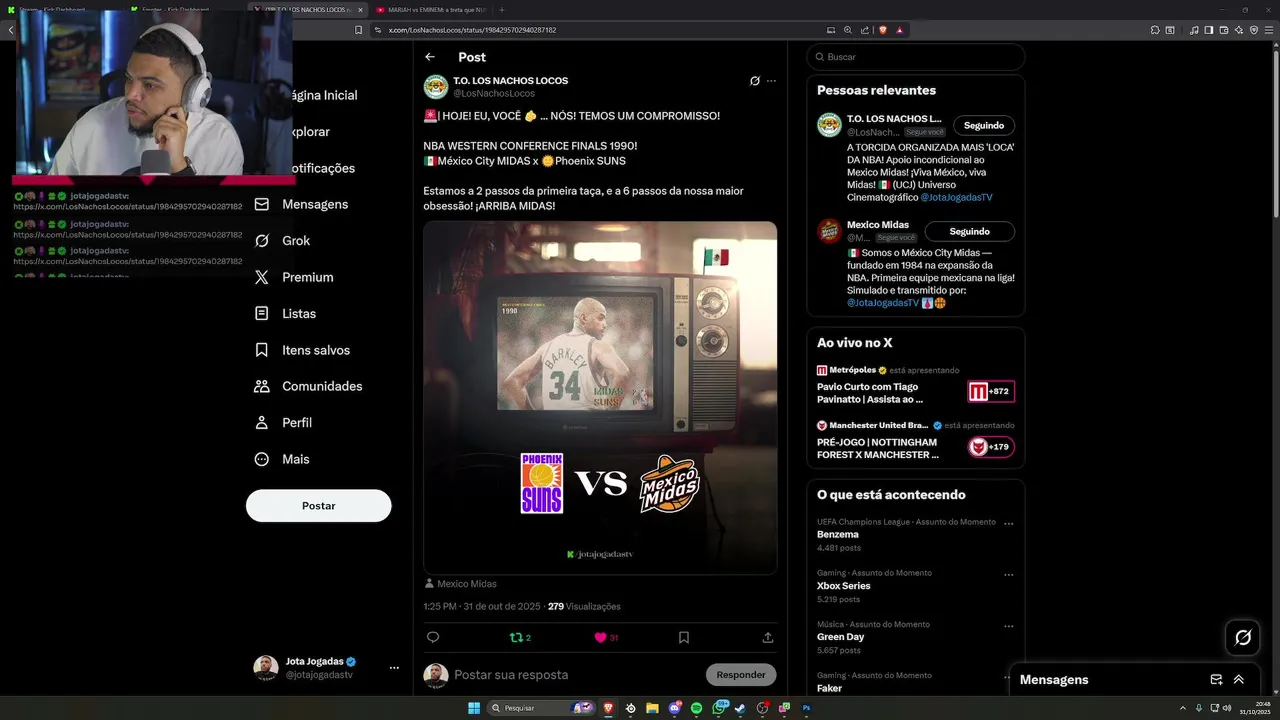Open File Explorer from the taskbar
This screenshot has height=720, width=1280.
pyautogui.click(x=652, y=708)
